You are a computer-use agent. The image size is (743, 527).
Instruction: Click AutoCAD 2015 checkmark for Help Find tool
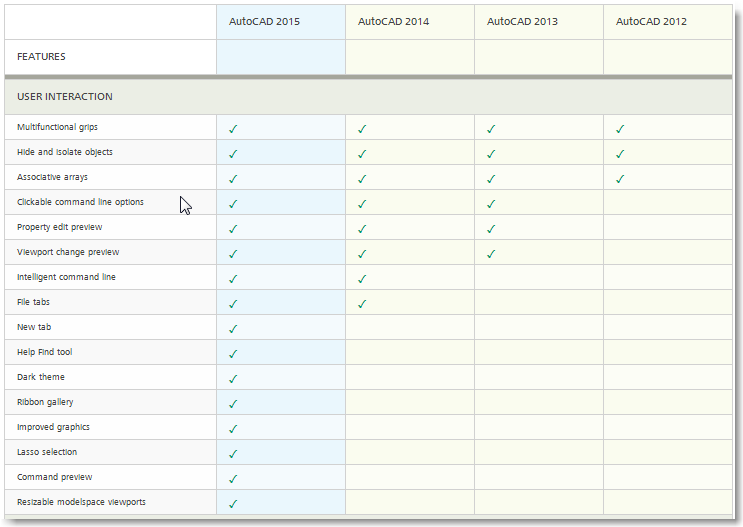tap(233, 354)
